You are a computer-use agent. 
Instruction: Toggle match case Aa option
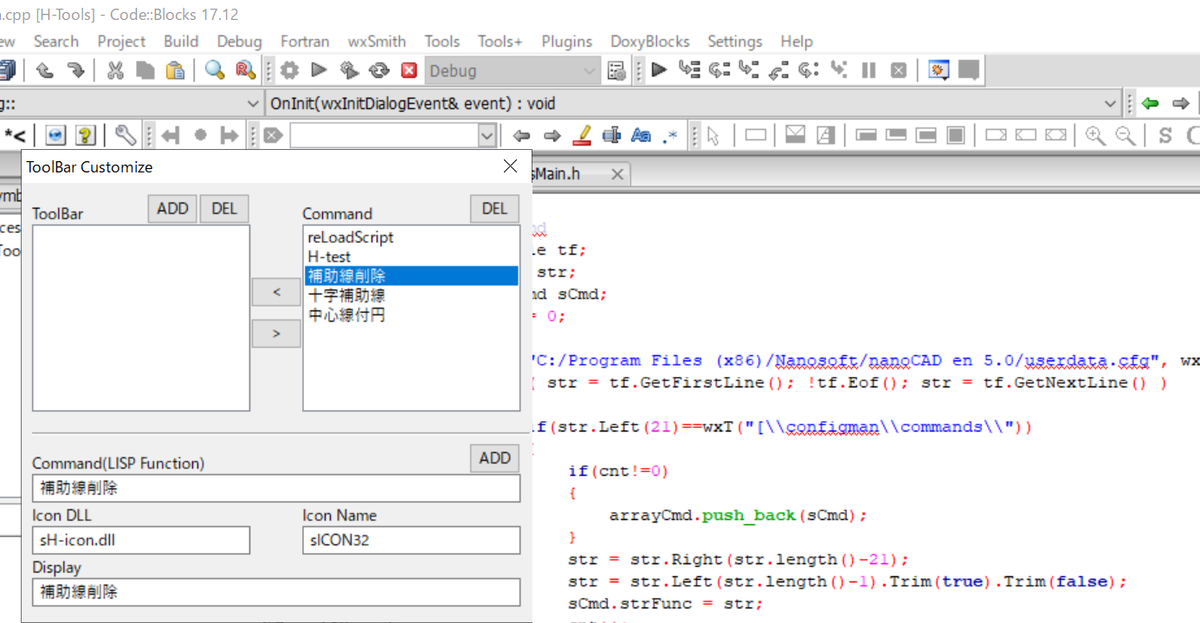tap(641, 135)
